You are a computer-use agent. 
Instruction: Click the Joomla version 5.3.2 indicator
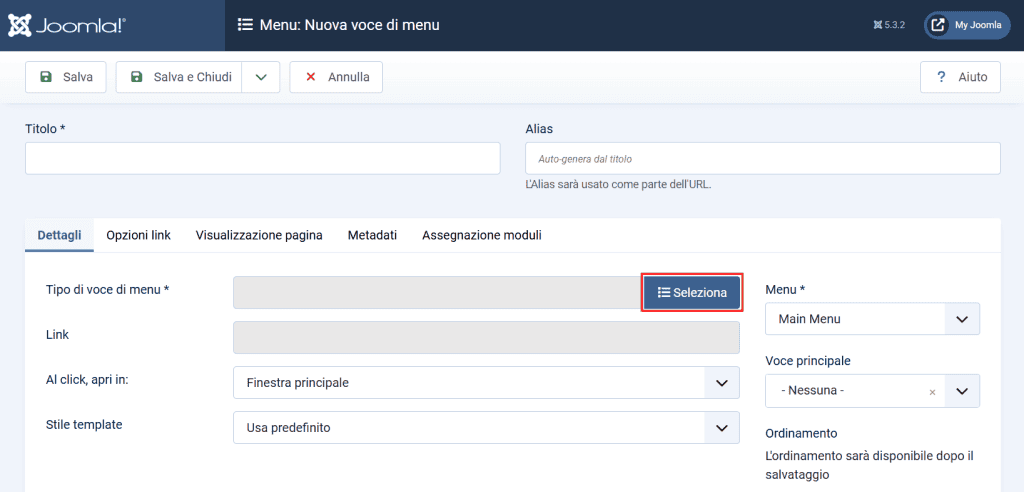(888, 25)
